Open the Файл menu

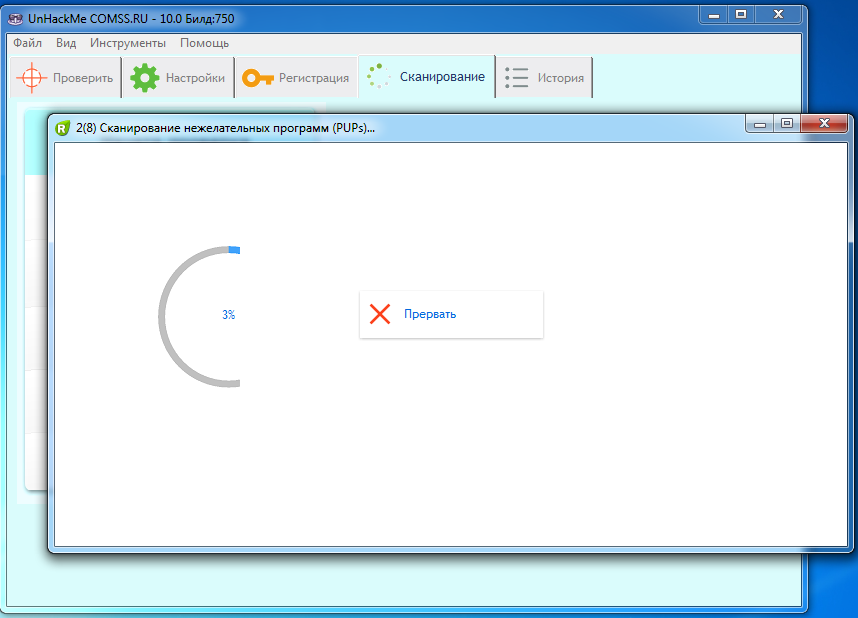point(27,43)
